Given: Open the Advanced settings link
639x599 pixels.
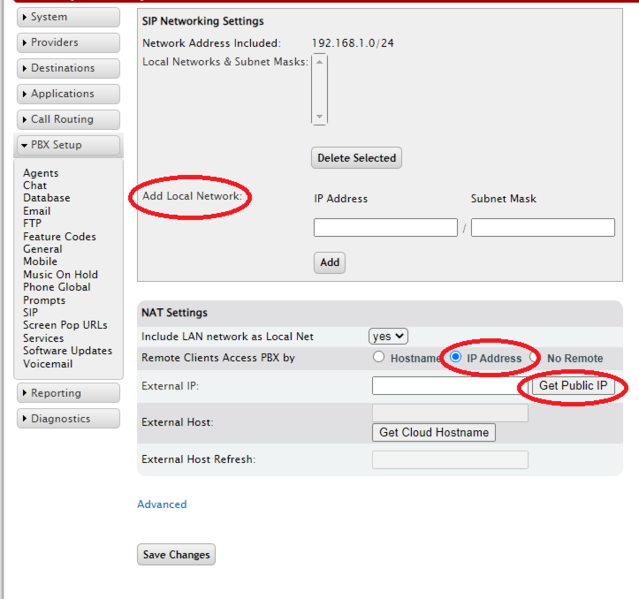Looking at the screenshot, I should tap(162, 505).
